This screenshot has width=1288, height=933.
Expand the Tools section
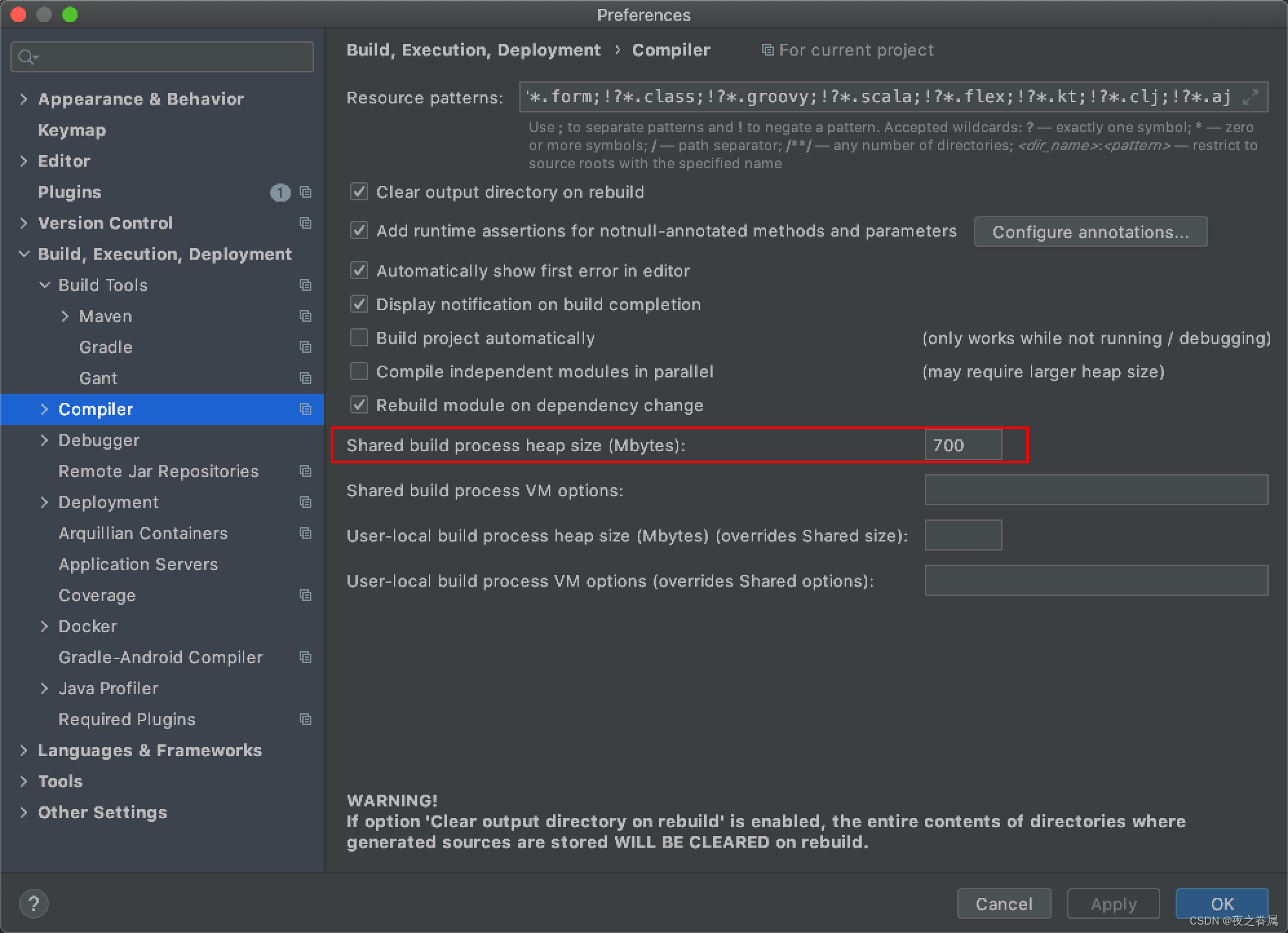tap(24, 781)
